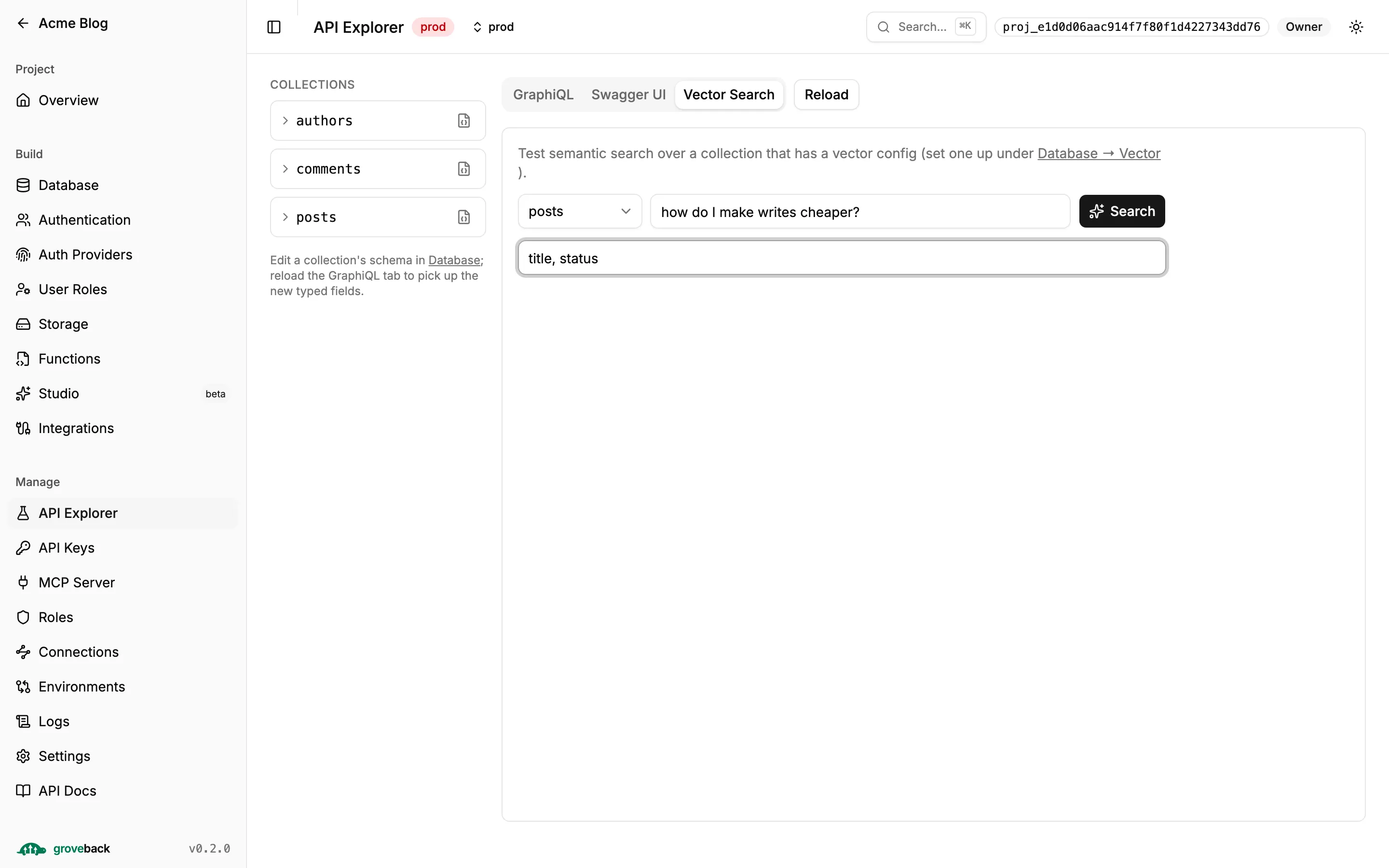This screenshot has width=1389, height=868.
Task: Open schema document icon for posts
Action: click(x=464, y=217)
